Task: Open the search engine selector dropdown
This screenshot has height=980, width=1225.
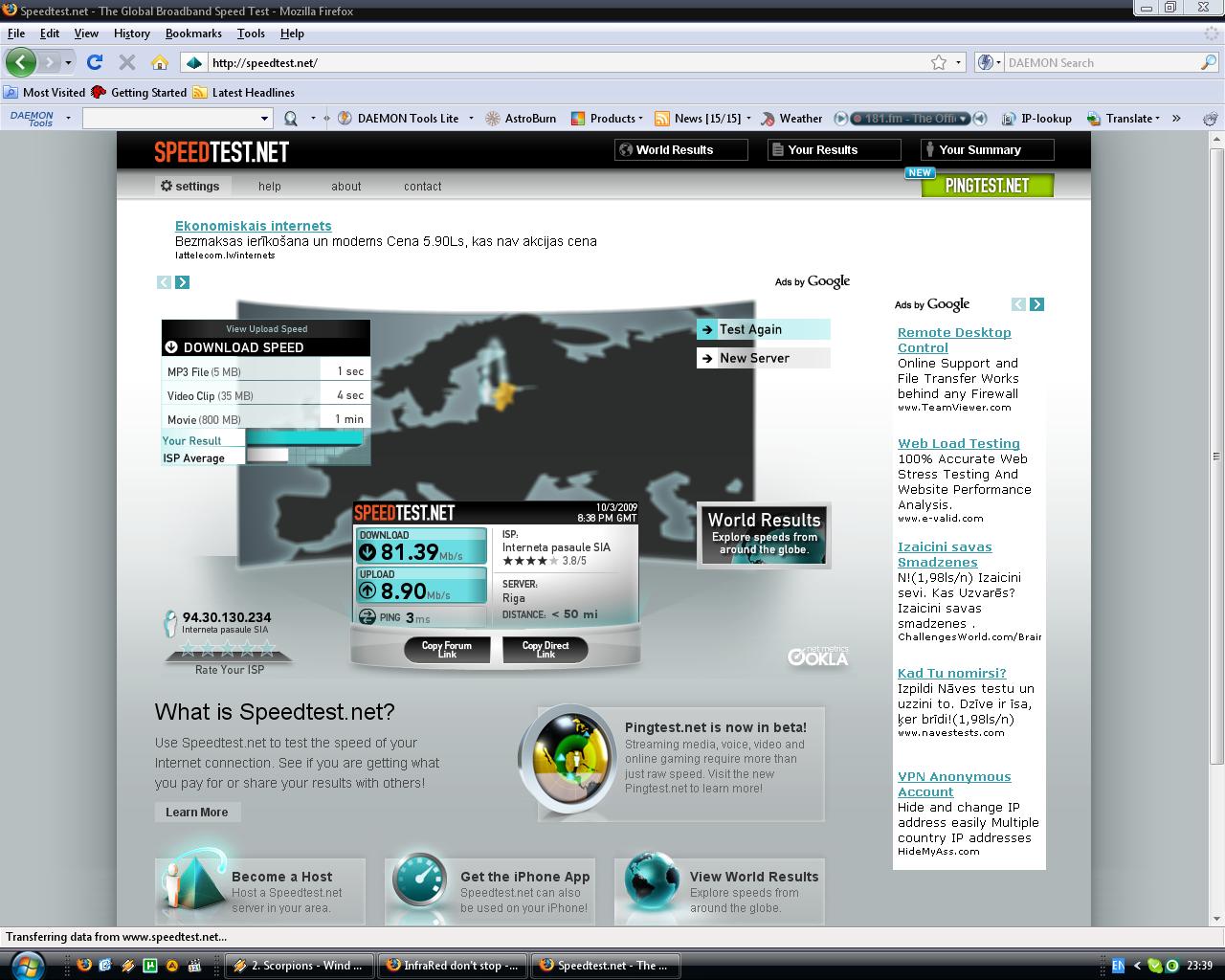Action: 988,62
